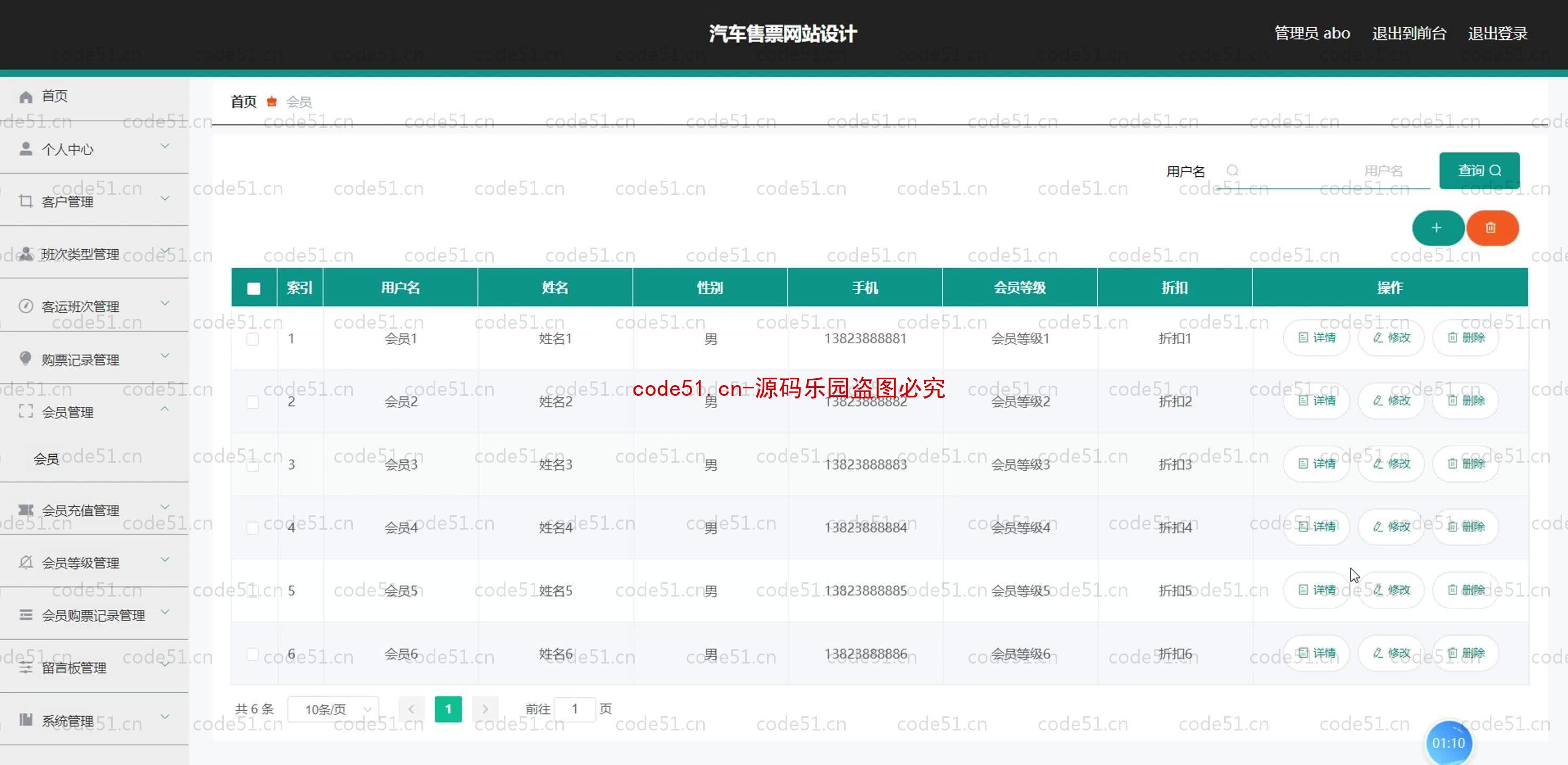The width and height of the screenshot is (1568, 765).
Task: Click the 折扣6 cell
Action: [1175, 653]
